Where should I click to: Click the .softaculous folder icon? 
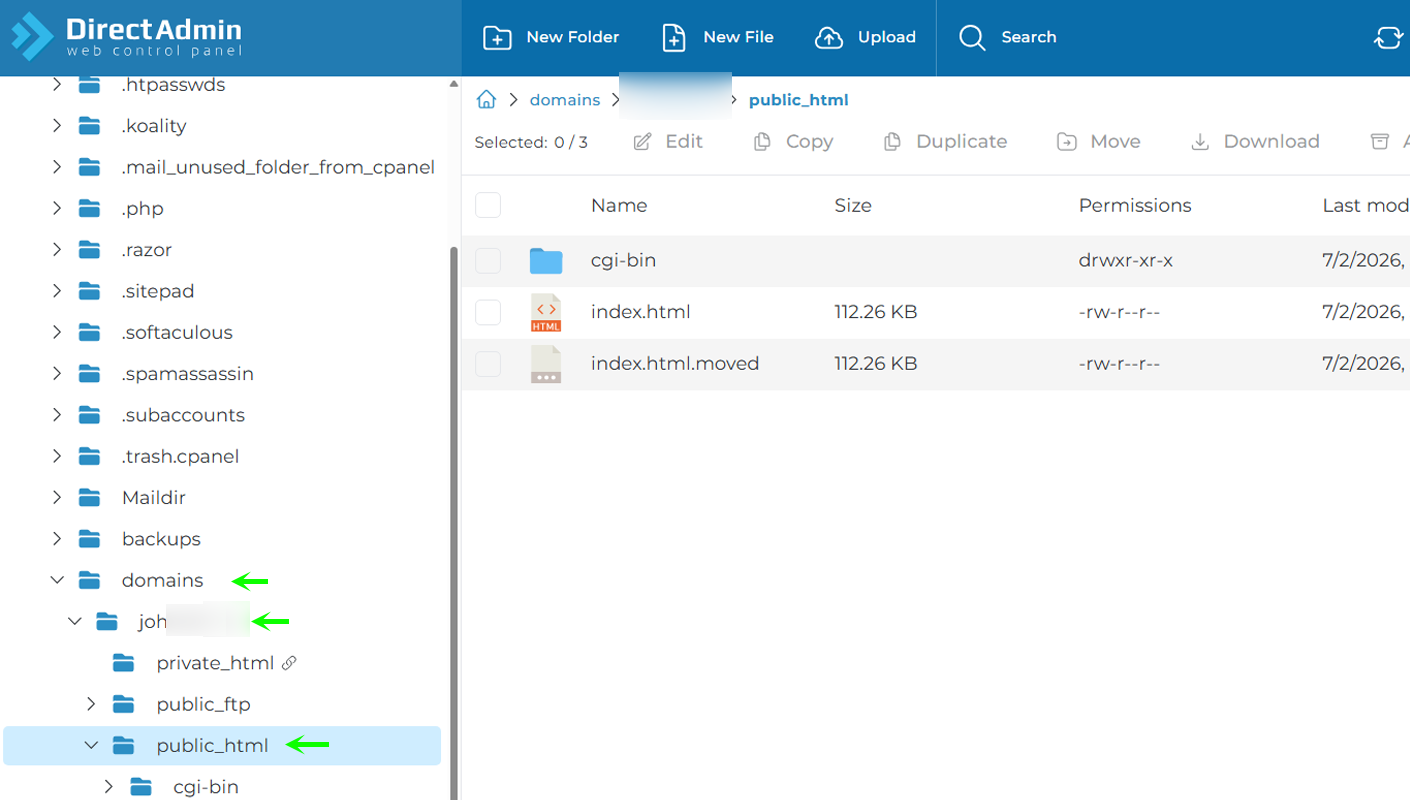click(x=90, y=332)
